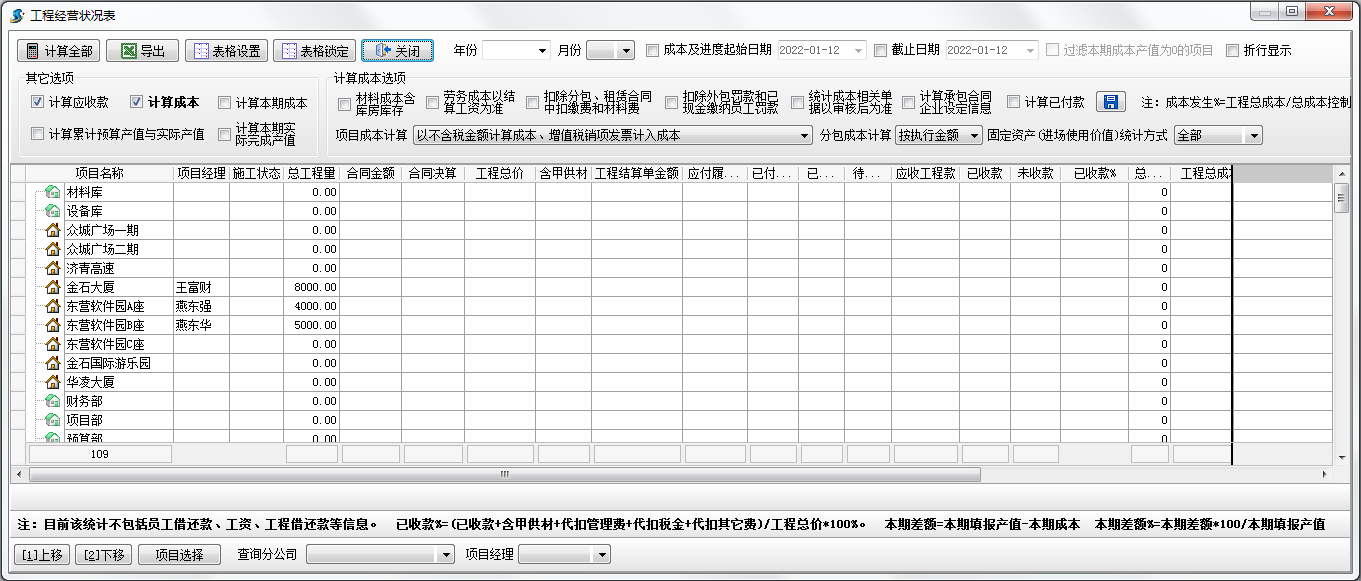Click the table icon on 表格锁定 button
The height and width of the screenshot is (581, 1361).
click(x=290, y=50)
